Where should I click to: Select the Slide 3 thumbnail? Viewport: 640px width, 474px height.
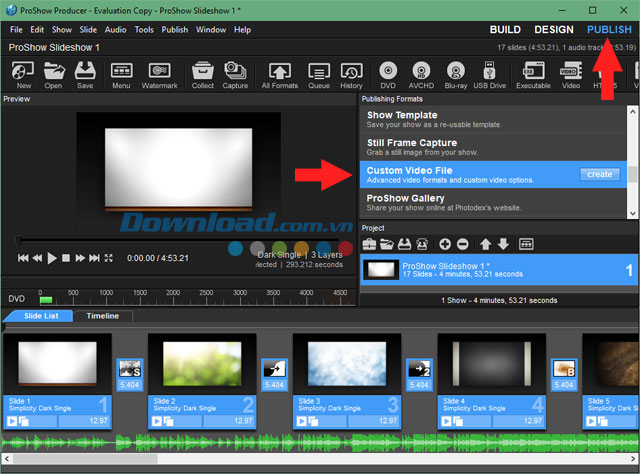[347, 363]
